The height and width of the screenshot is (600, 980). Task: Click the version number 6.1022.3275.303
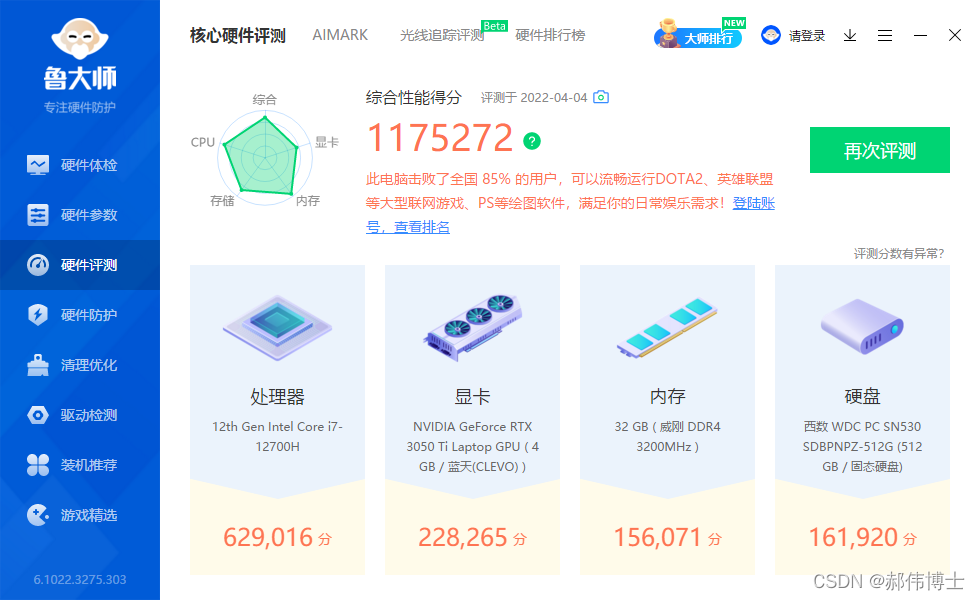click(80, 579)
